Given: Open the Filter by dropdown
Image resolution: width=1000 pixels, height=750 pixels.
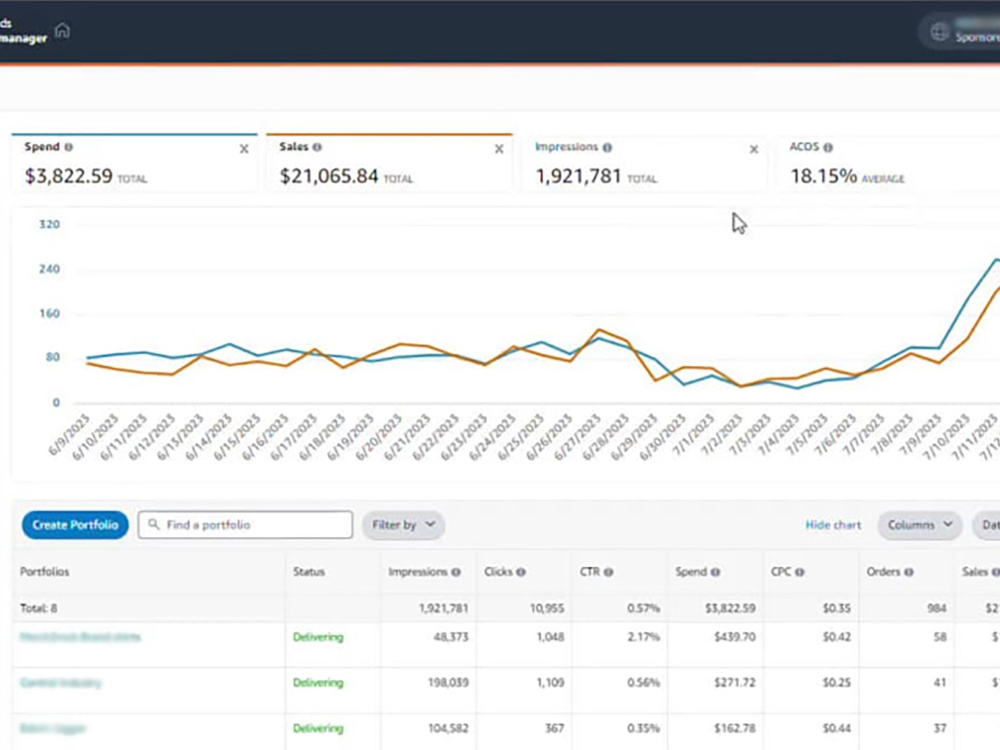Looking at the screenshot, I should tap(404, 525).
